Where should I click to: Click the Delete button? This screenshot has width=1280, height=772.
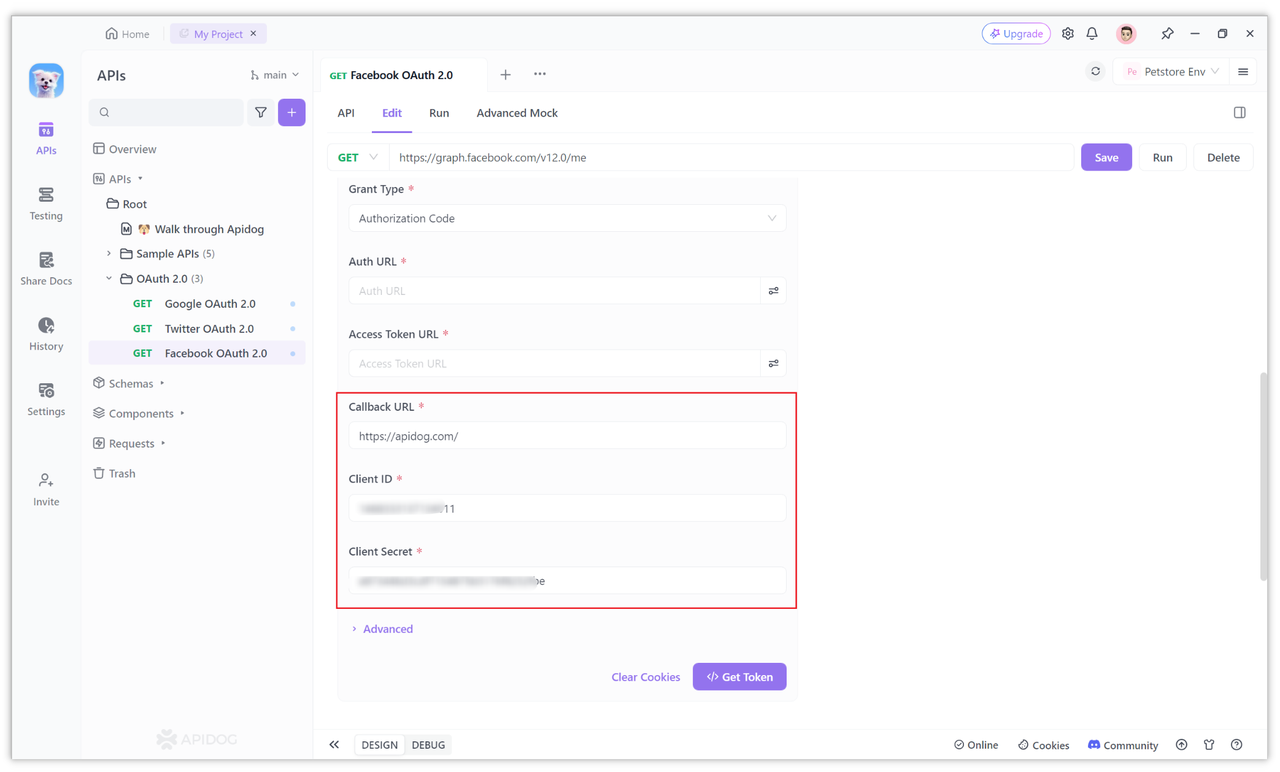pos(1223,158)
